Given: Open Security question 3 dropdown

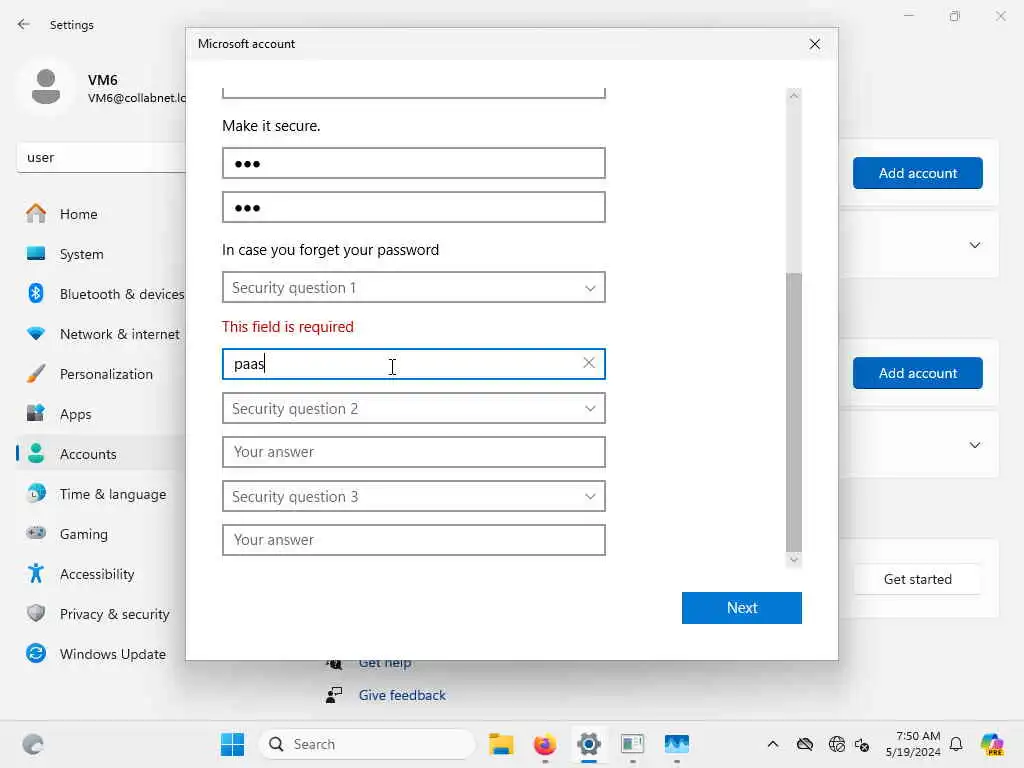Looking at the screenshot, I should (x=413, y=496).
